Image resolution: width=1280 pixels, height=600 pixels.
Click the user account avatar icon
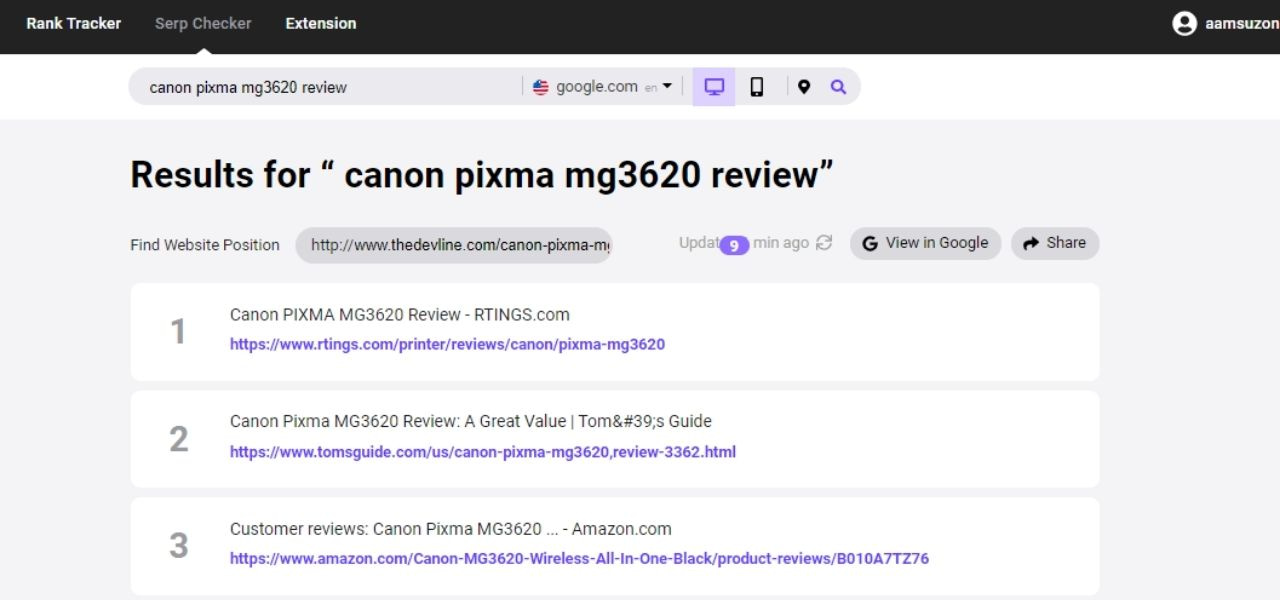(x=1184, y=23)
